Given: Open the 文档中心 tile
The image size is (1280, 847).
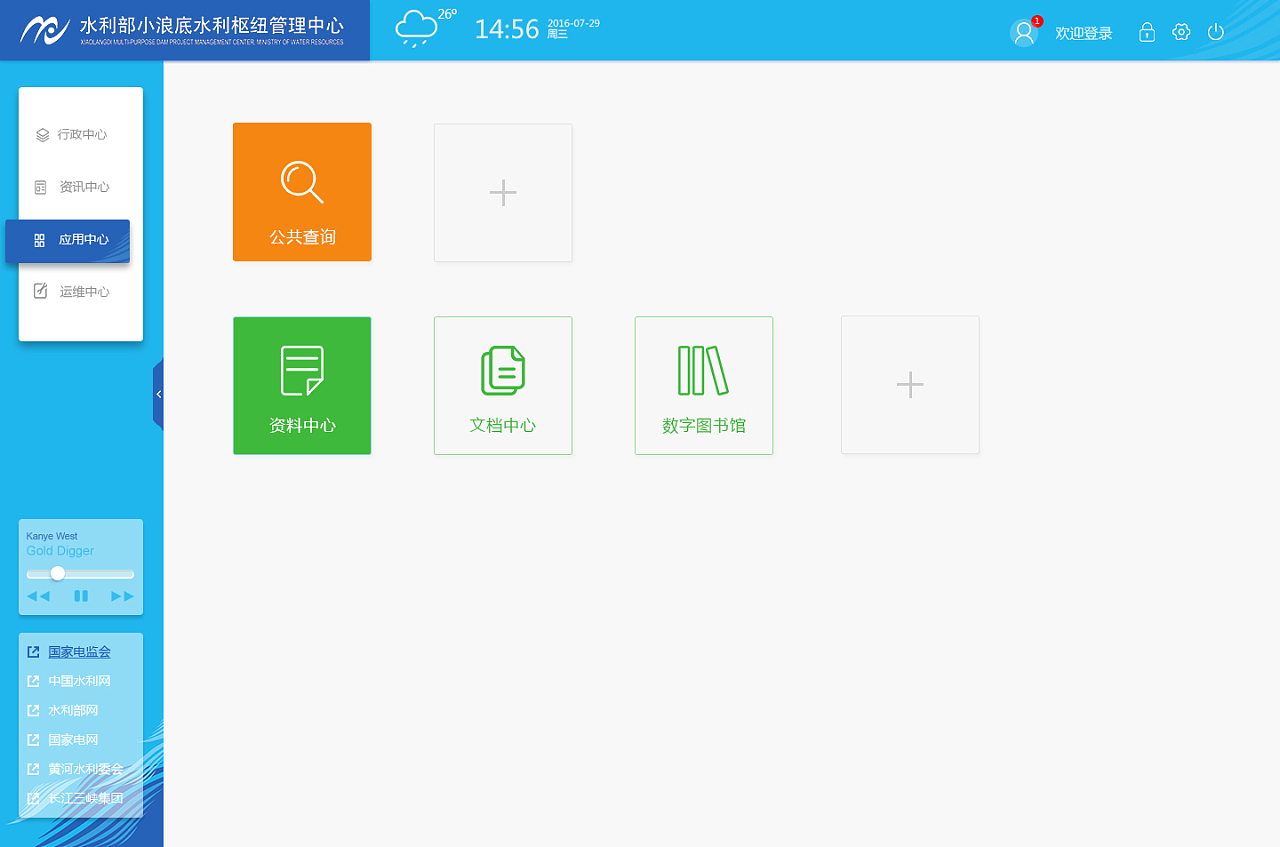Looking at the screenshot, I should pyautogui.click(x=503, y=386).
